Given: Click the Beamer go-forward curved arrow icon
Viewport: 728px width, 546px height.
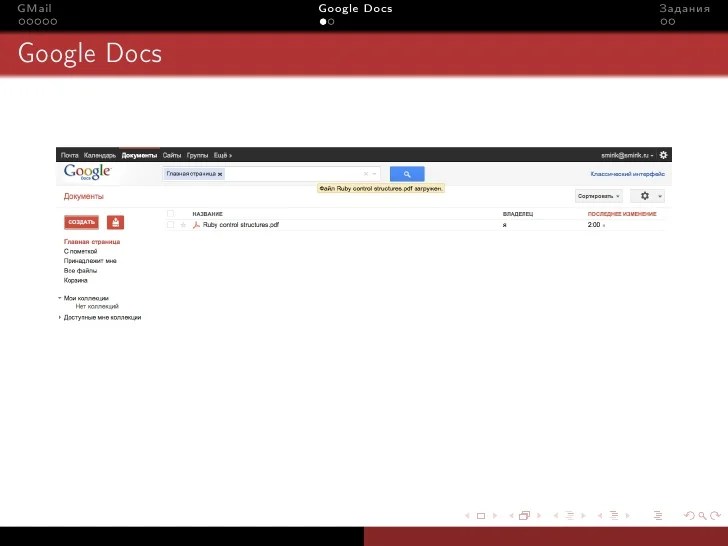Looking at the screenshot, I should pos(715,516).
